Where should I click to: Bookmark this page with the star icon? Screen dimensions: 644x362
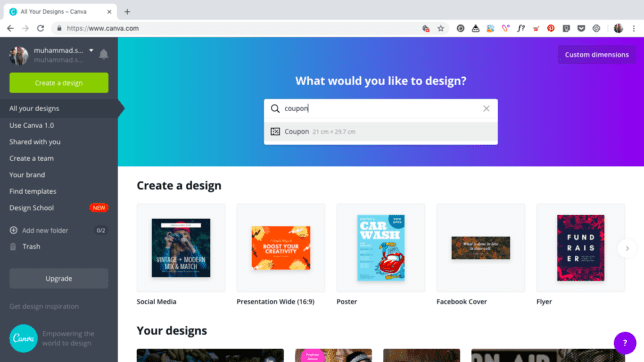point(441,28)
